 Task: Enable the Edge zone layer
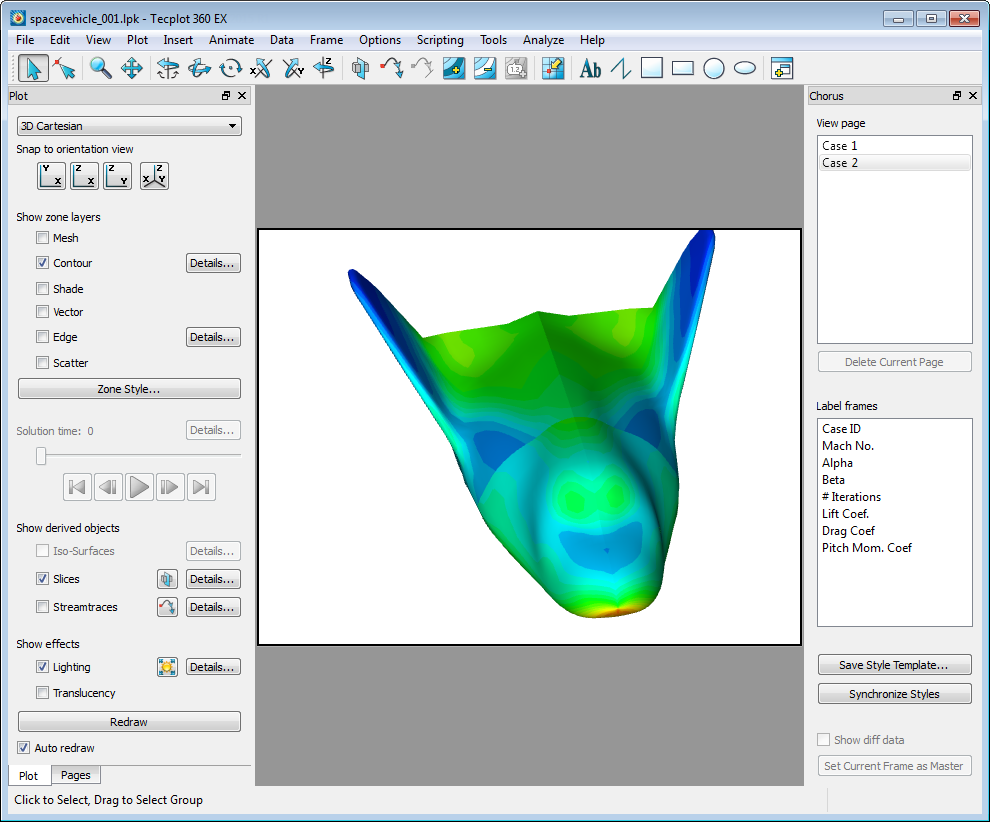tap(42, 337)
